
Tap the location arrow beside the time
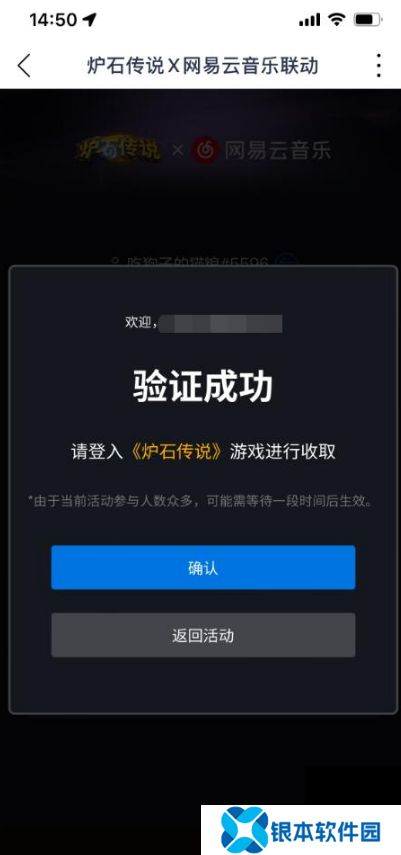(x=88, y=20)
